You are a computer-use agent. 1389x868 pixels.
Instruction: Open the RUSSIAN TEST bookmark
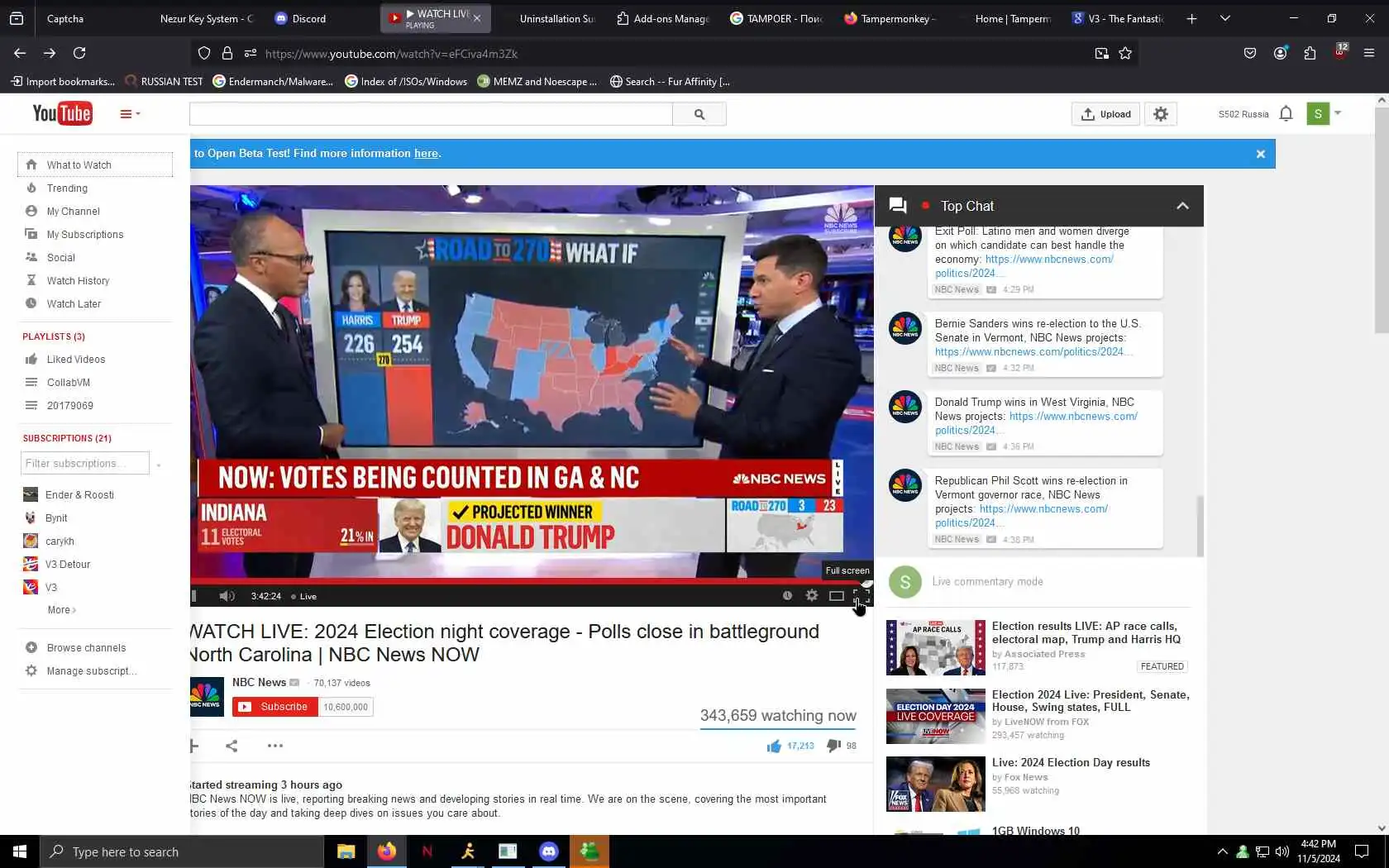coord(164,81)
